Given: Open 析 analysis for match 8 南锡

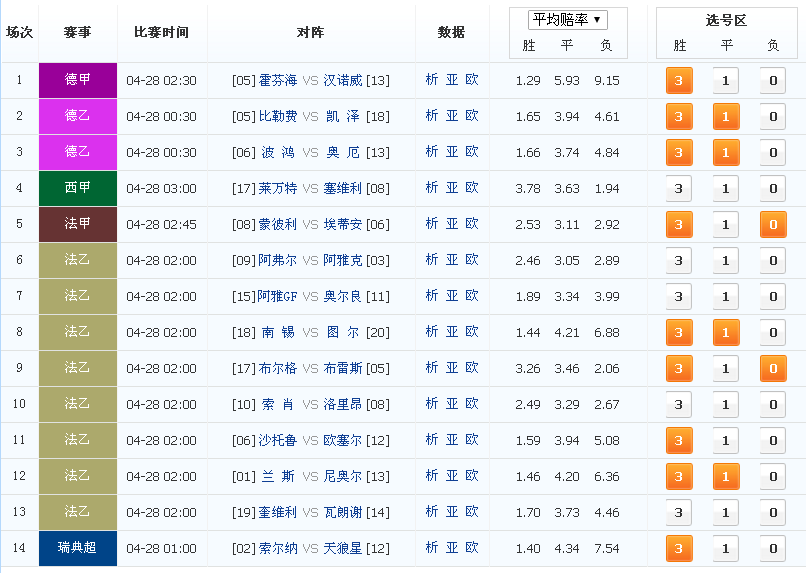Looking at the screenshot, I should point(432,331).
